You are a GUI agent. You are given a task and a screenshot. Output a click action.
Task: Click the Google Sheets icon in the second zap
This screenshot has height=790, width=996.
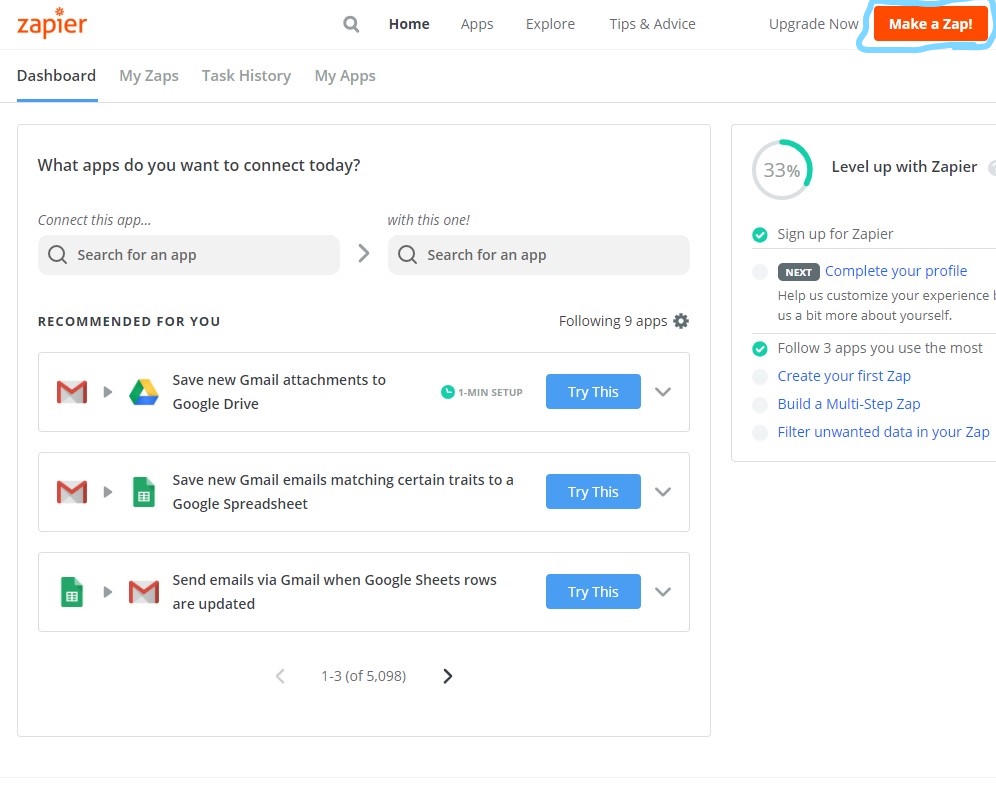[144, 492]
